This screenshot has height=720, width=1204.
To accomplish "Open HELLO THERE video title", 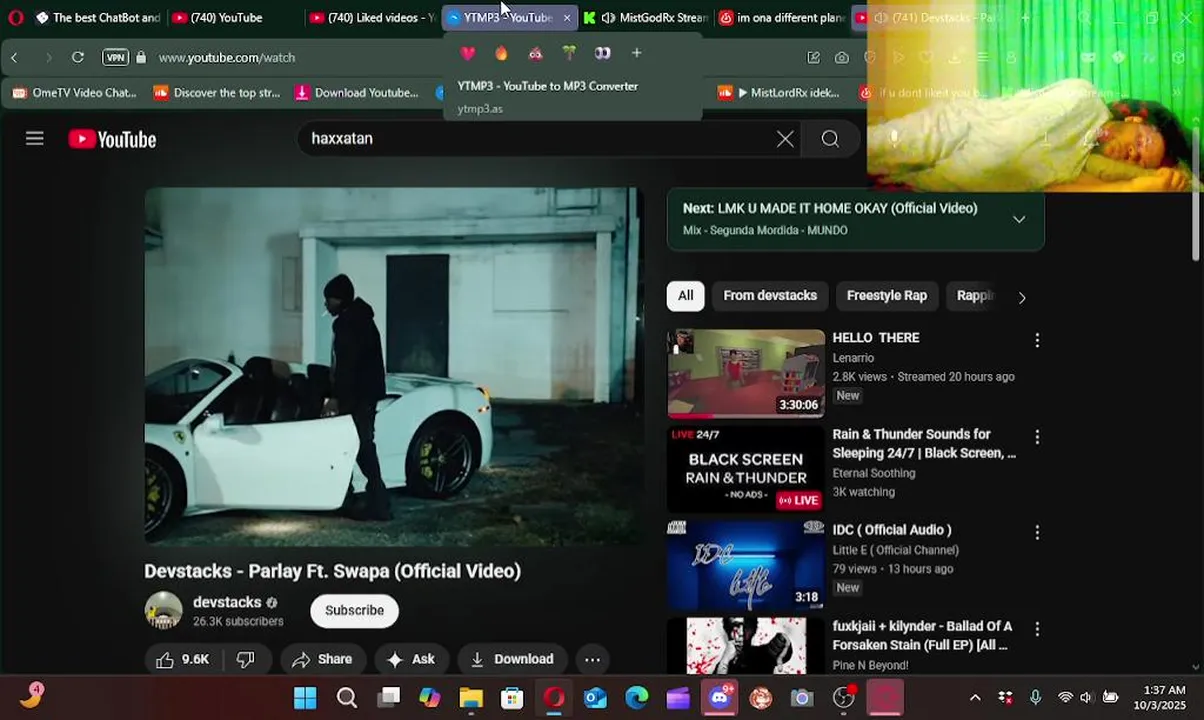I will (876, 338).
